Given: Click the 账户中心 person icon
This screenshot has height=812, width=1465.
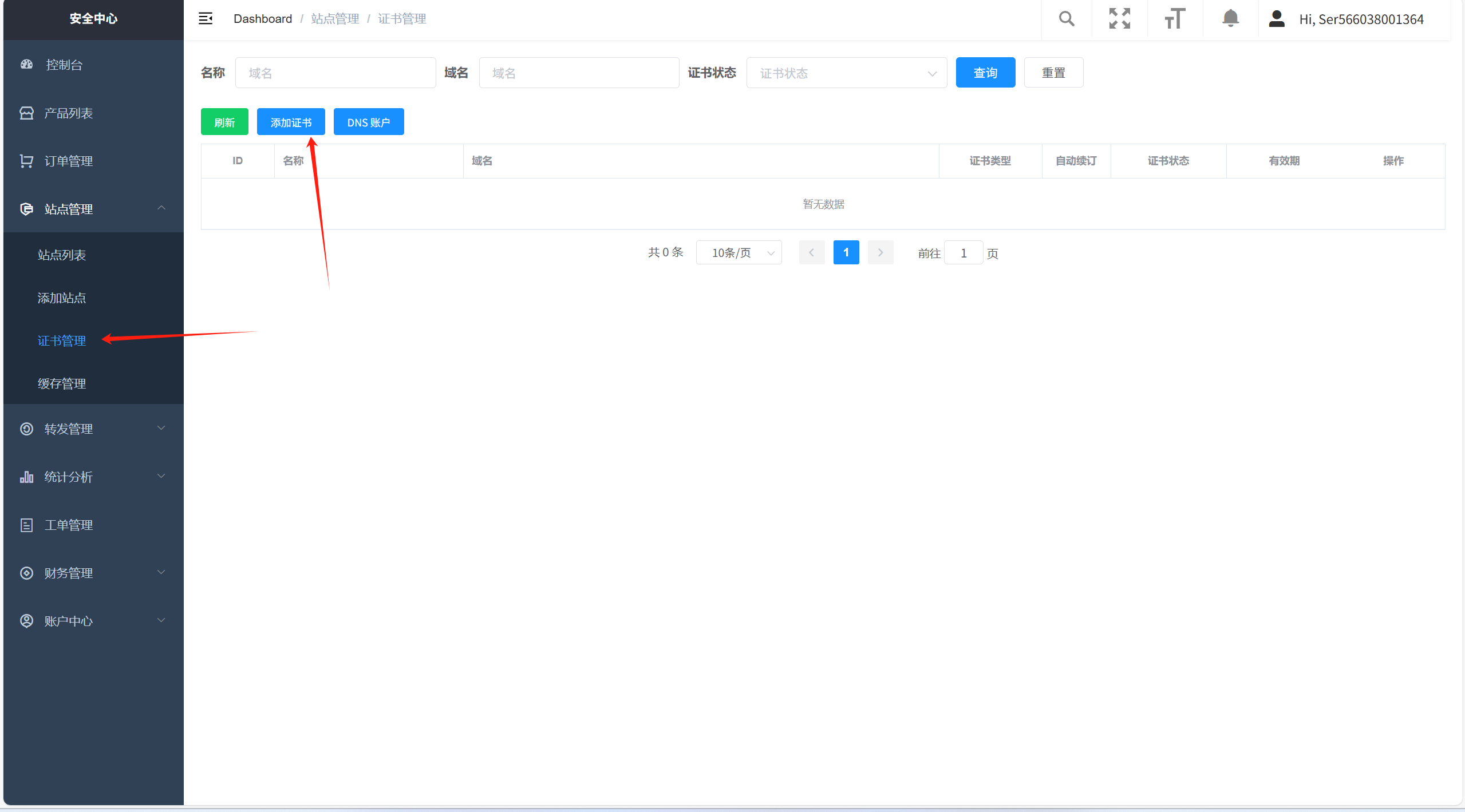Looking at the screenshot, I should click(x=26, y=621).
